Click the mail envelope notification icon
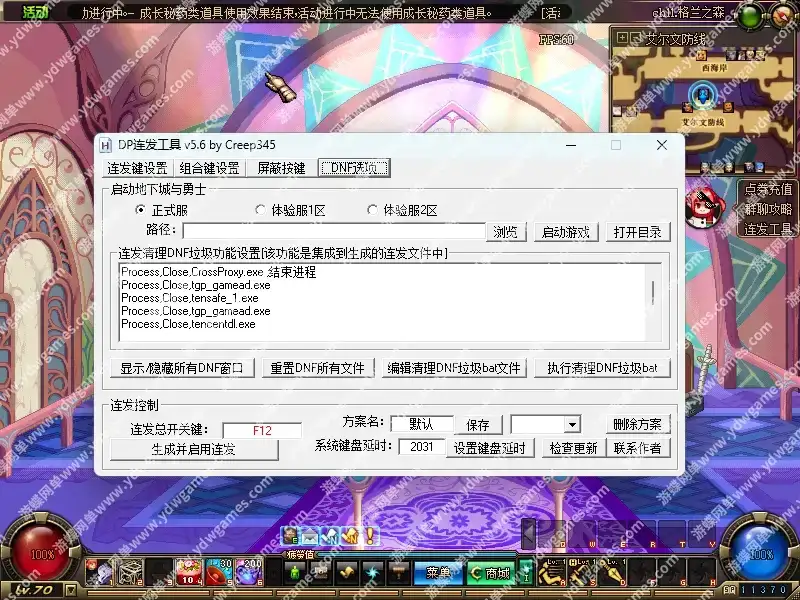This screenshot has width=800, height=600. pos(310,535)
